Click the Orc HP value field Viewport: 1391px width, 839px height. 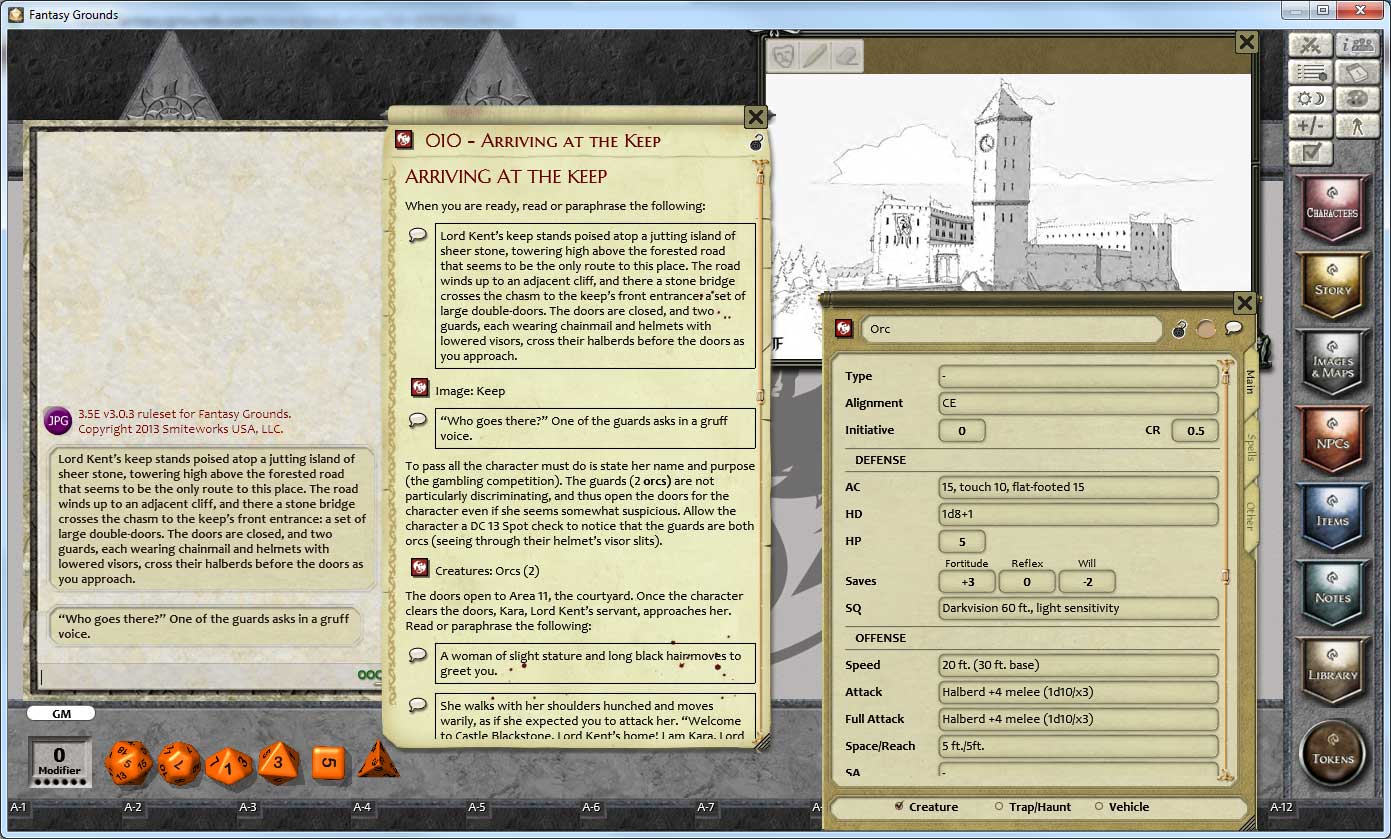[961, 541]
